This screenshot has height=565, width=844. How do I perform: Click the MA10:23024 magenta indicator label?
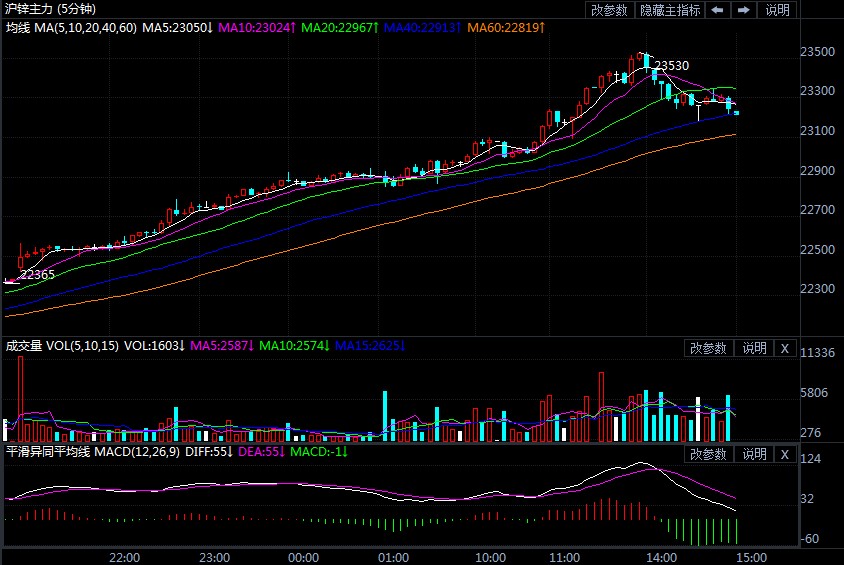tap(256, 27)
